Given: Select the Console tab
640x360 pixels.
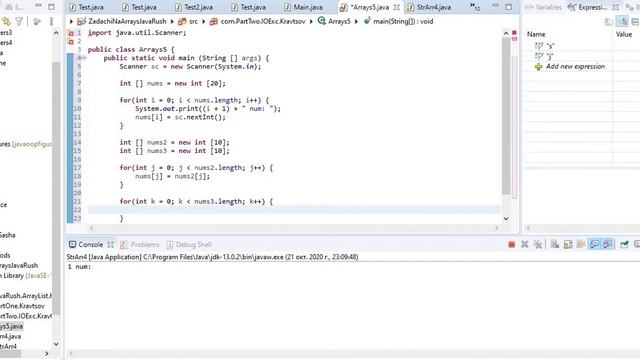Looking at the screenshot, I should pyautogui.click(x=86, y=244).
